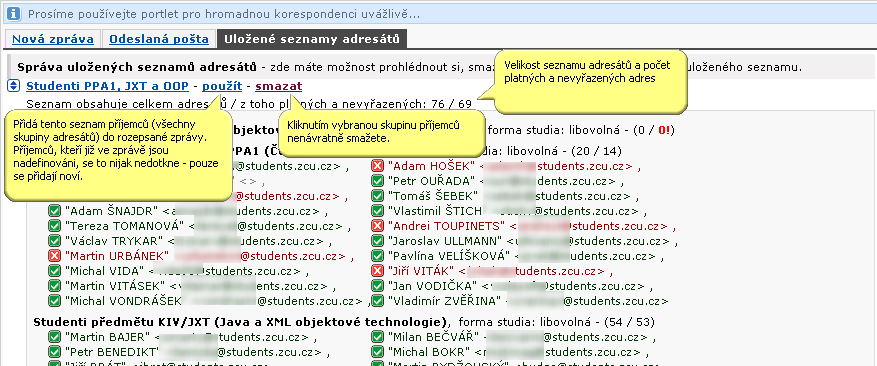Viewport: 877px width, 366px height.
Task: Toggle green check for Vlastimil ŠTICH
Action: click(378, 212)
